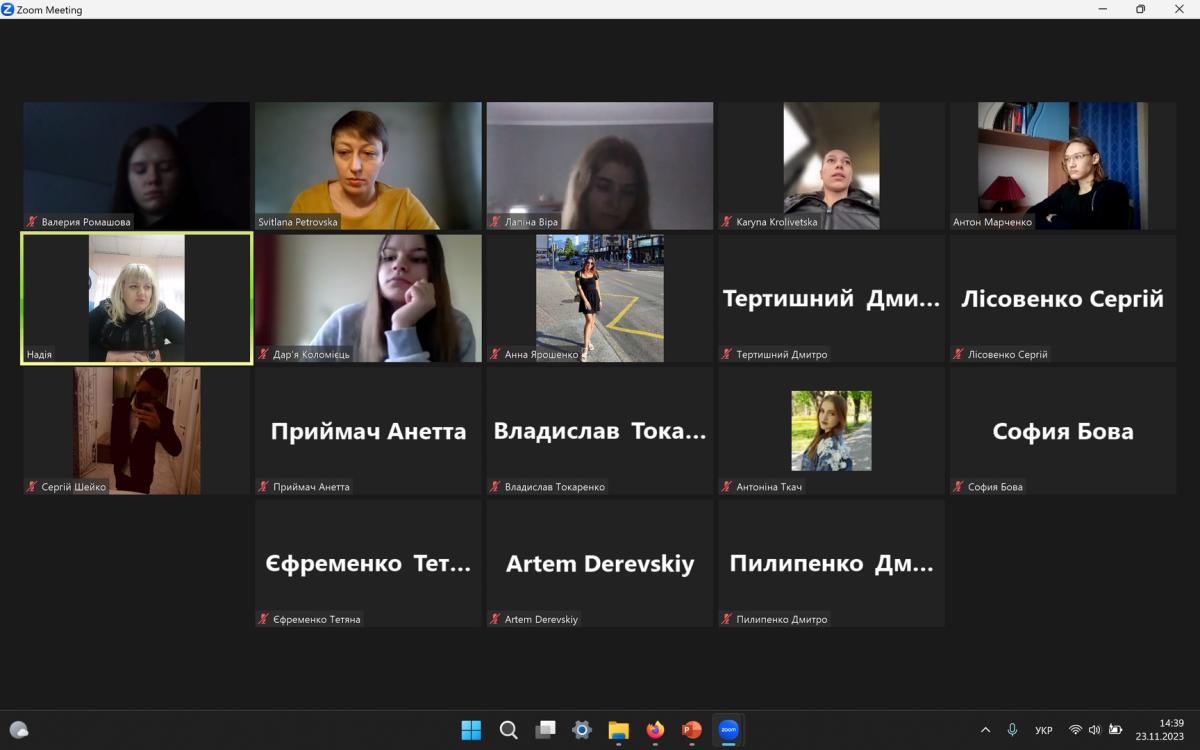Click muted mic icon beside Антоніна Ткач
The image size is (1200, 750).
tap(727, 487)
